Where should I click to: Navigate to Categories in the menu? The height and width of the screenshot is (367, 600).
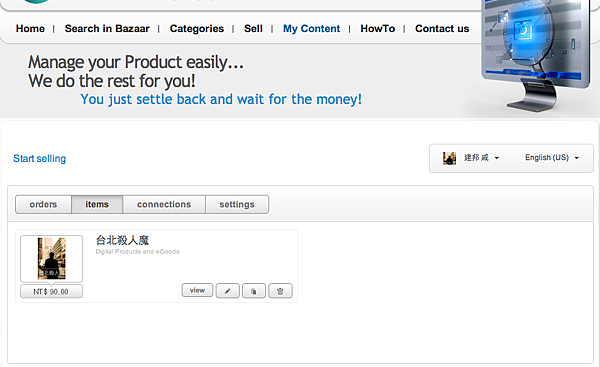(x=197, y=29)
